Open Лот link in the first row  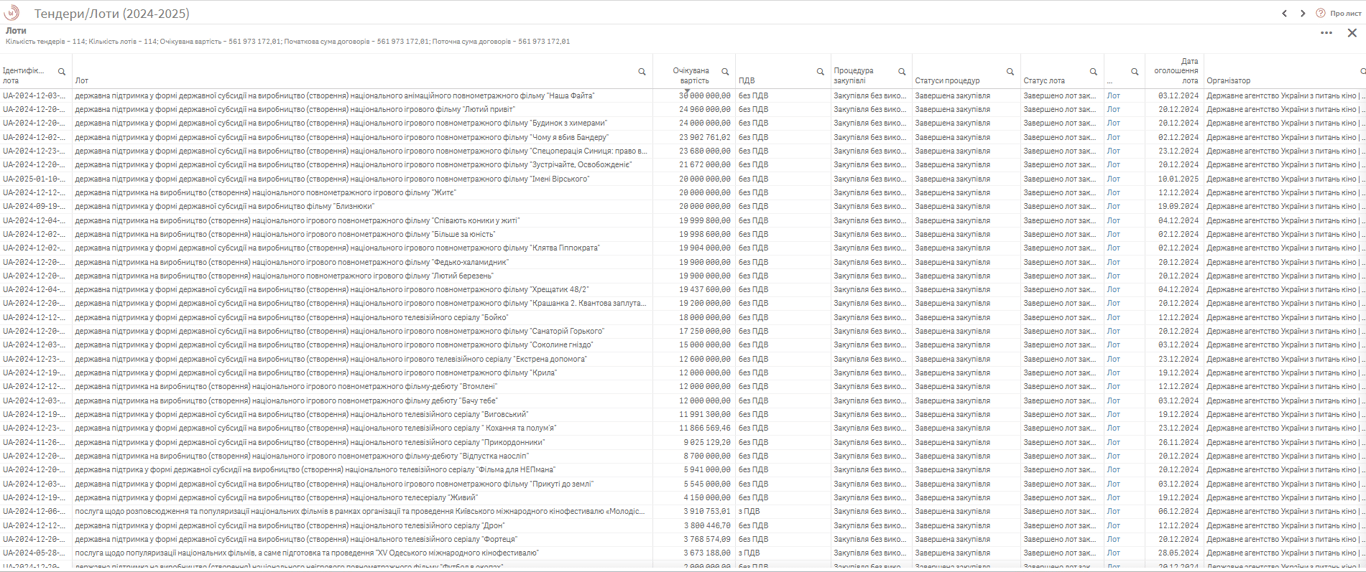tap(1113, 96)
